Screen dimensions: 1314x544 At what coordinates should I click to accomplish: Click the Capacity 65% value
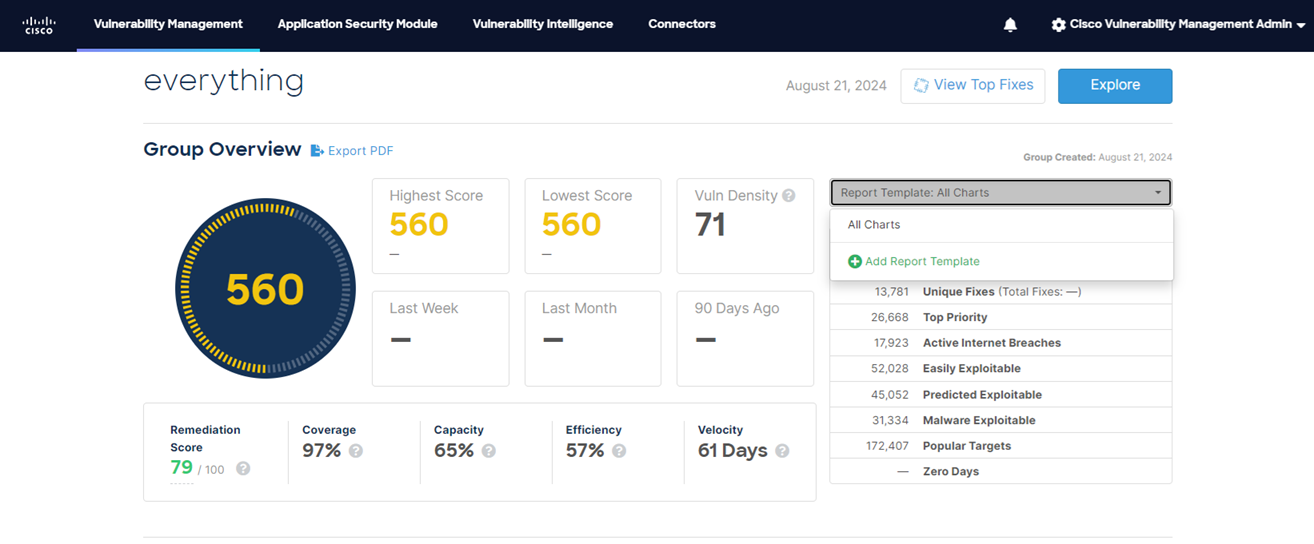click(x=454, y=451)
